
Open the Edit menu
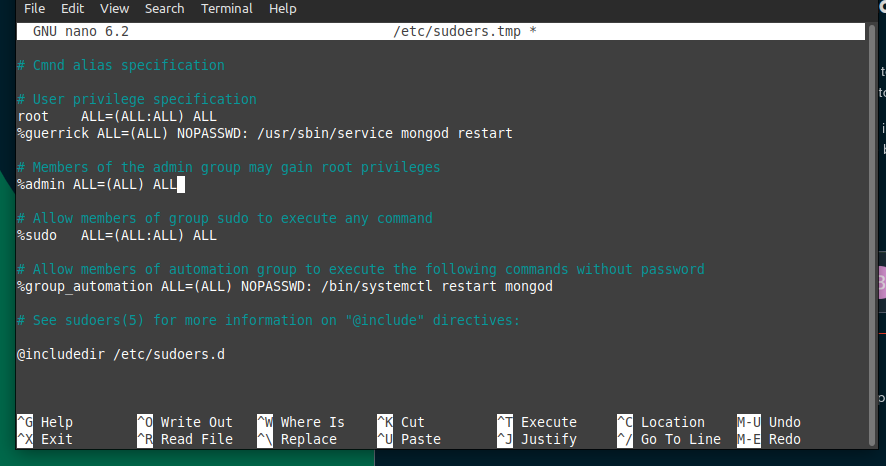(74, 8)
